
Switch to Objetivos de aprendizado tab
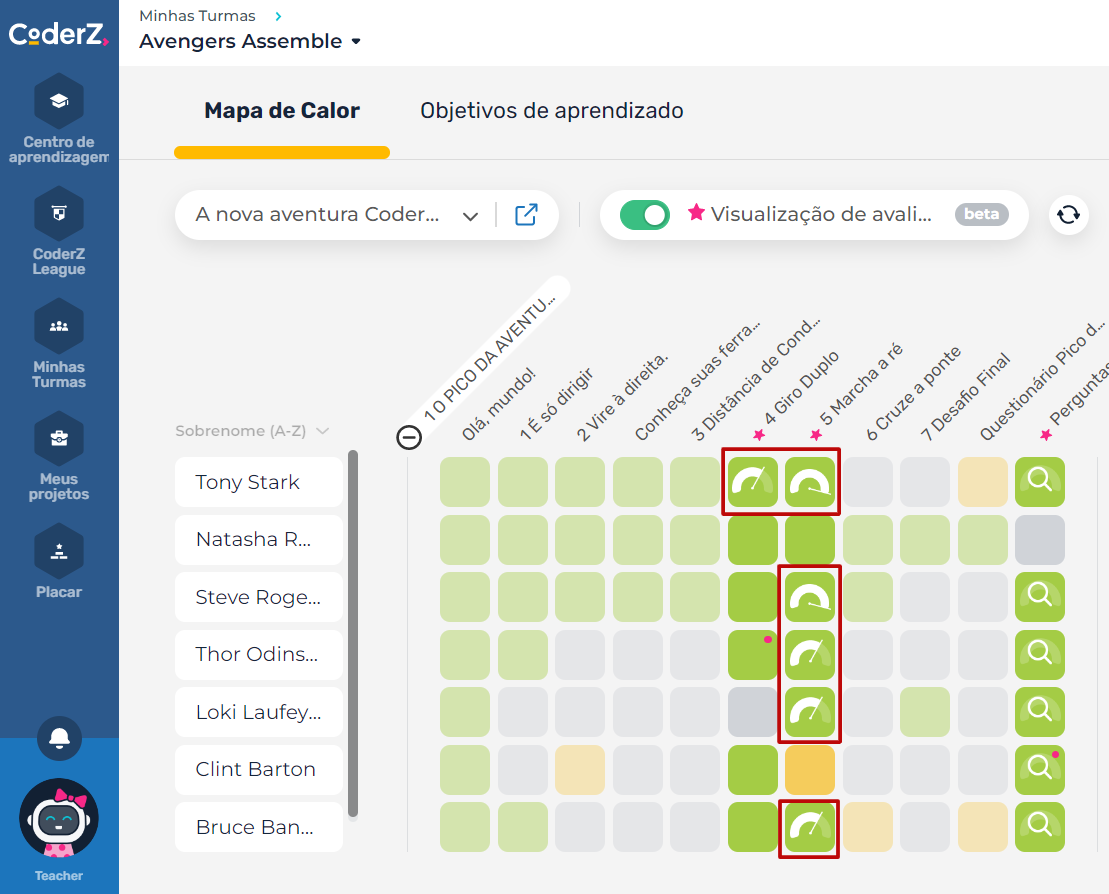click(551, 111)
